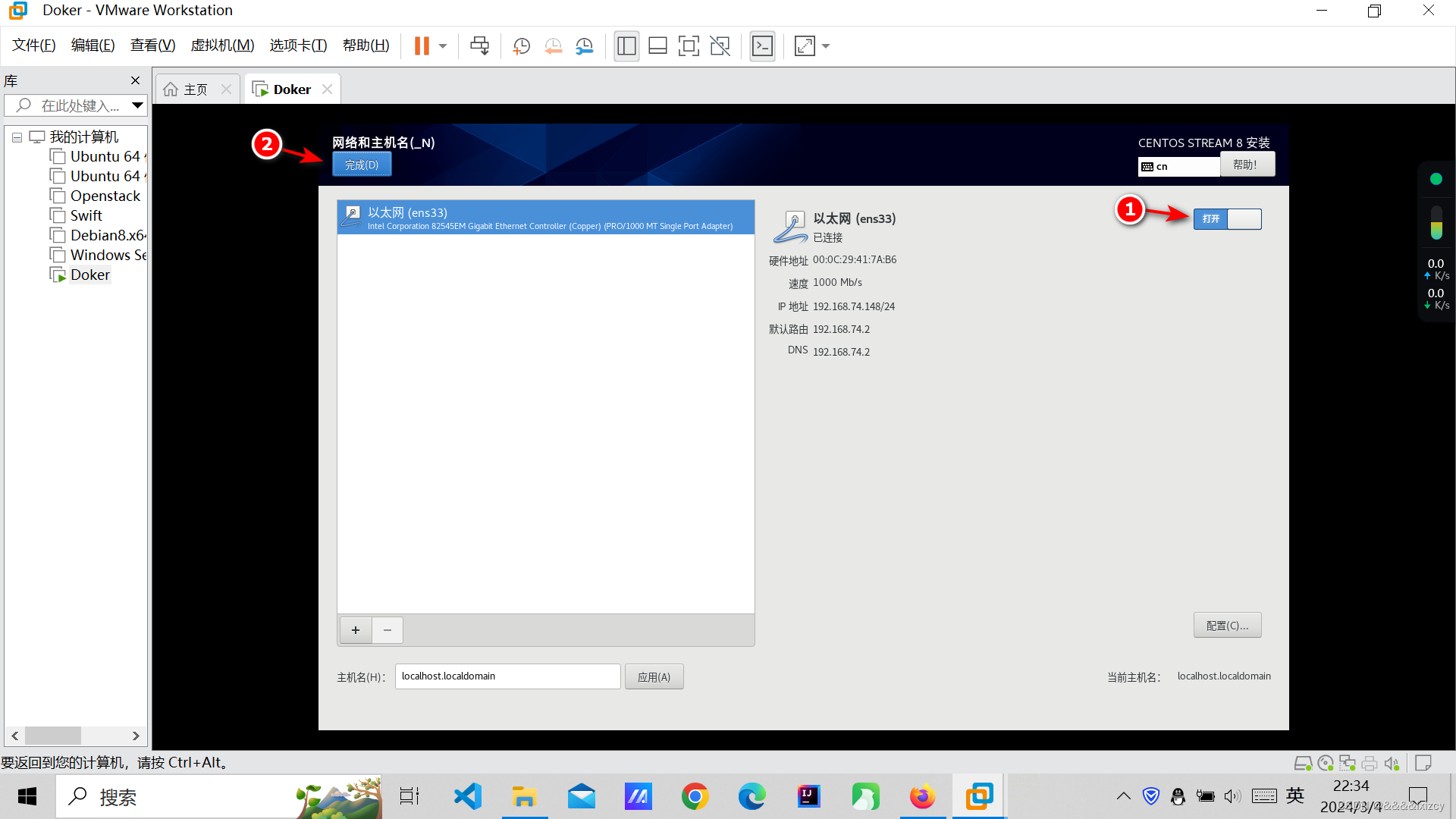The width and height of the screenshot is (1456, 819).
Task: Collapse the 我的计算机 tree node
Action: click(17, 138)
